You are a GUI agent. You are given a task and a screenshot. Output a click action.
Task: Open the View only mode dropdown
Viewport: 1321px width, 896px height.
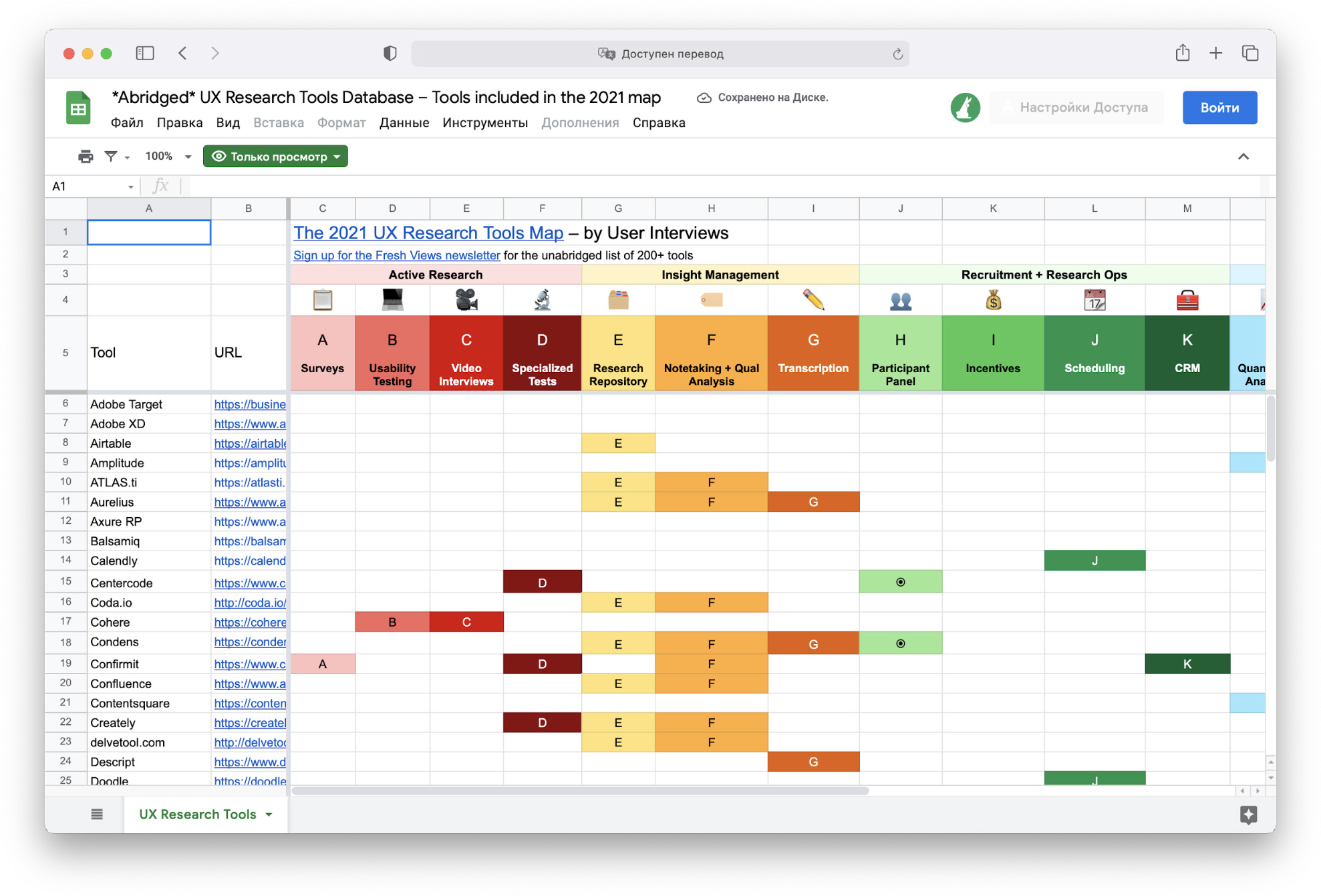tap(275, 156)
